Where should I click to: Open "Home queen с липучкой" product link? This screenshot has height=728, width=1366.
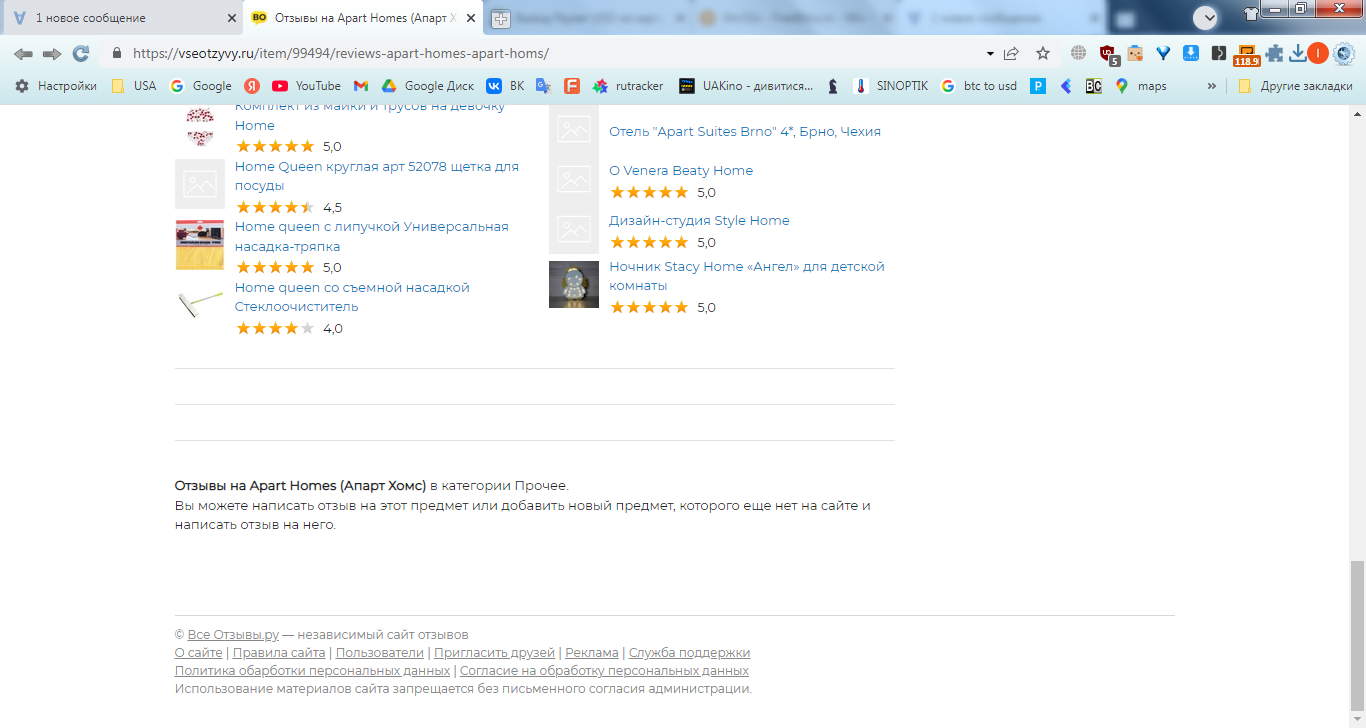point(372,236)
